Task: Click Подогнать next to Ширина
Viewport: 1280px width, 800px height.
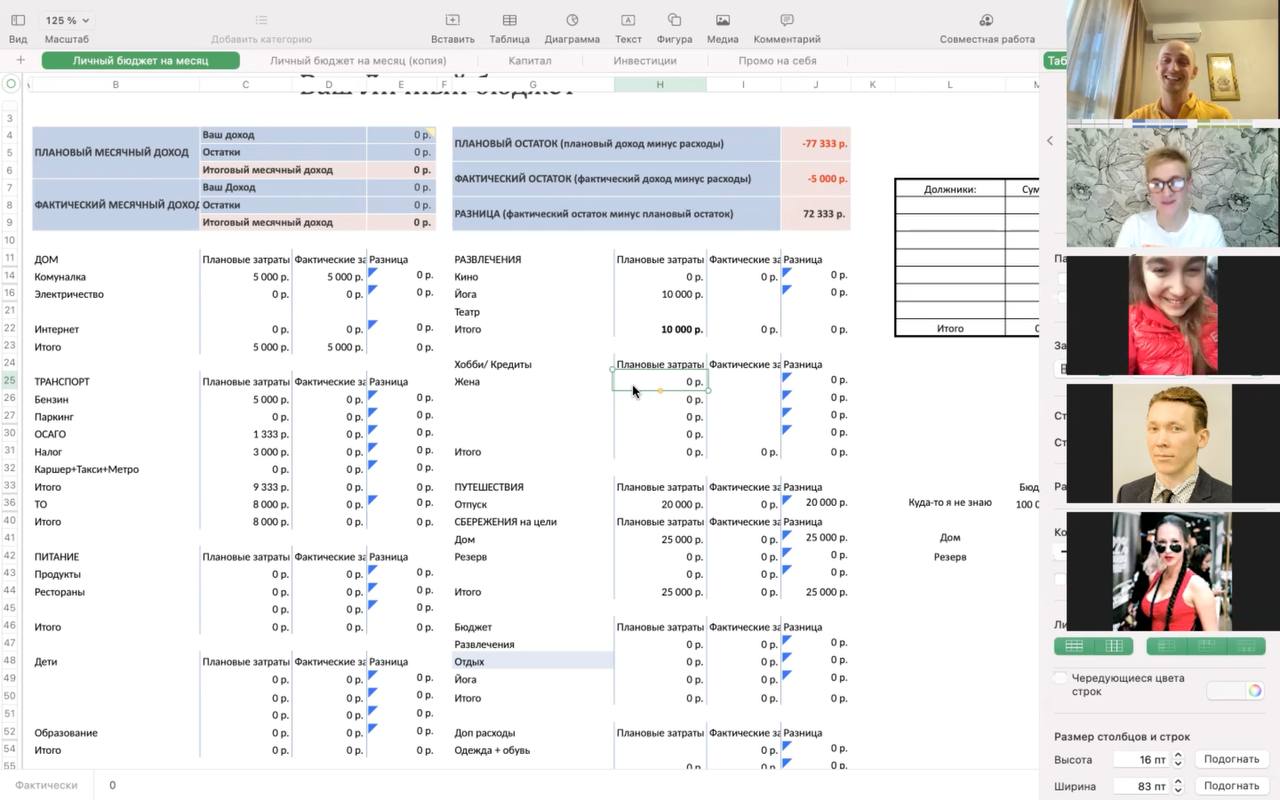Action: pyautogui.click(x=1231, y=786)
